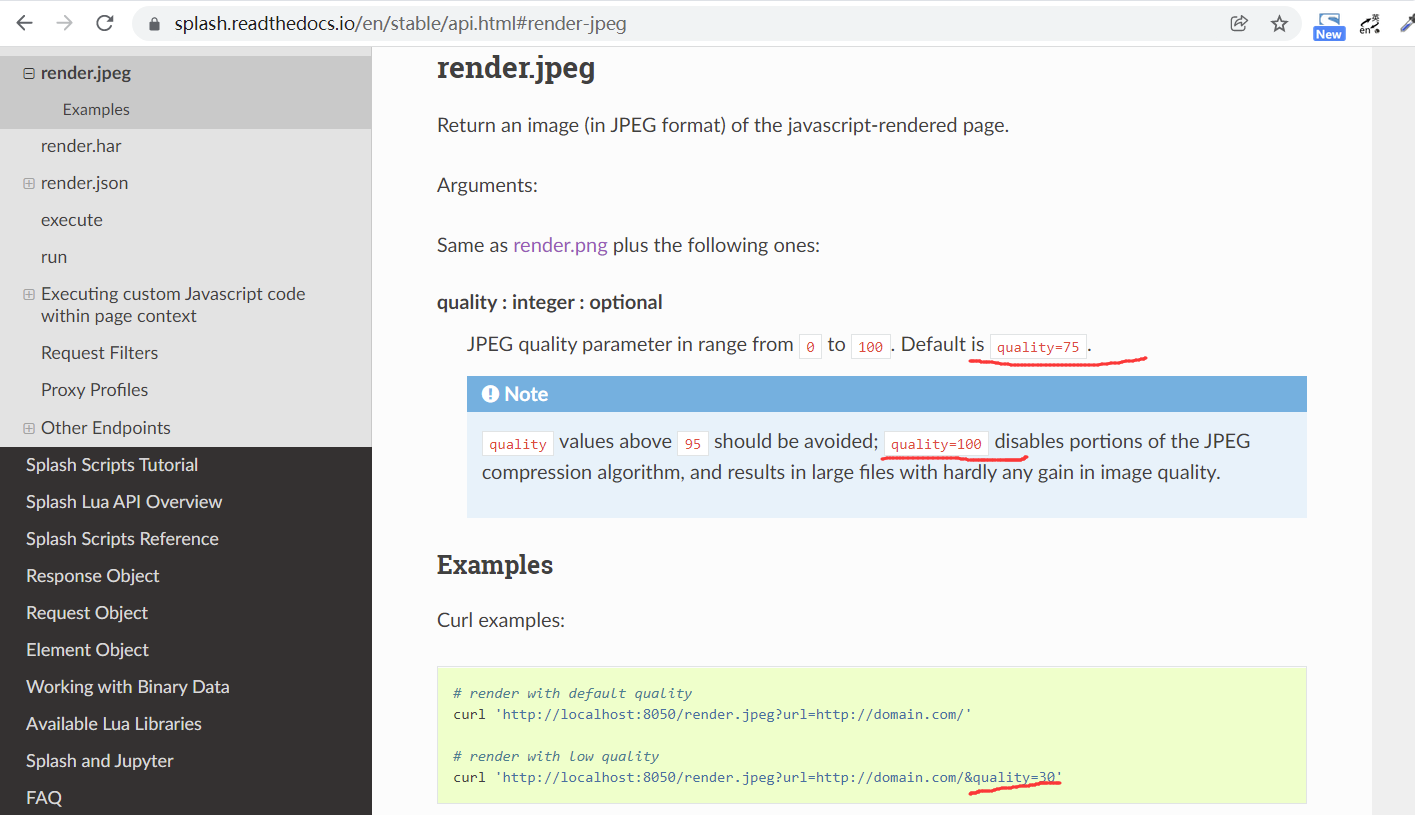
Task: Open Splash Lua API Overview
Action: [124, 502]
